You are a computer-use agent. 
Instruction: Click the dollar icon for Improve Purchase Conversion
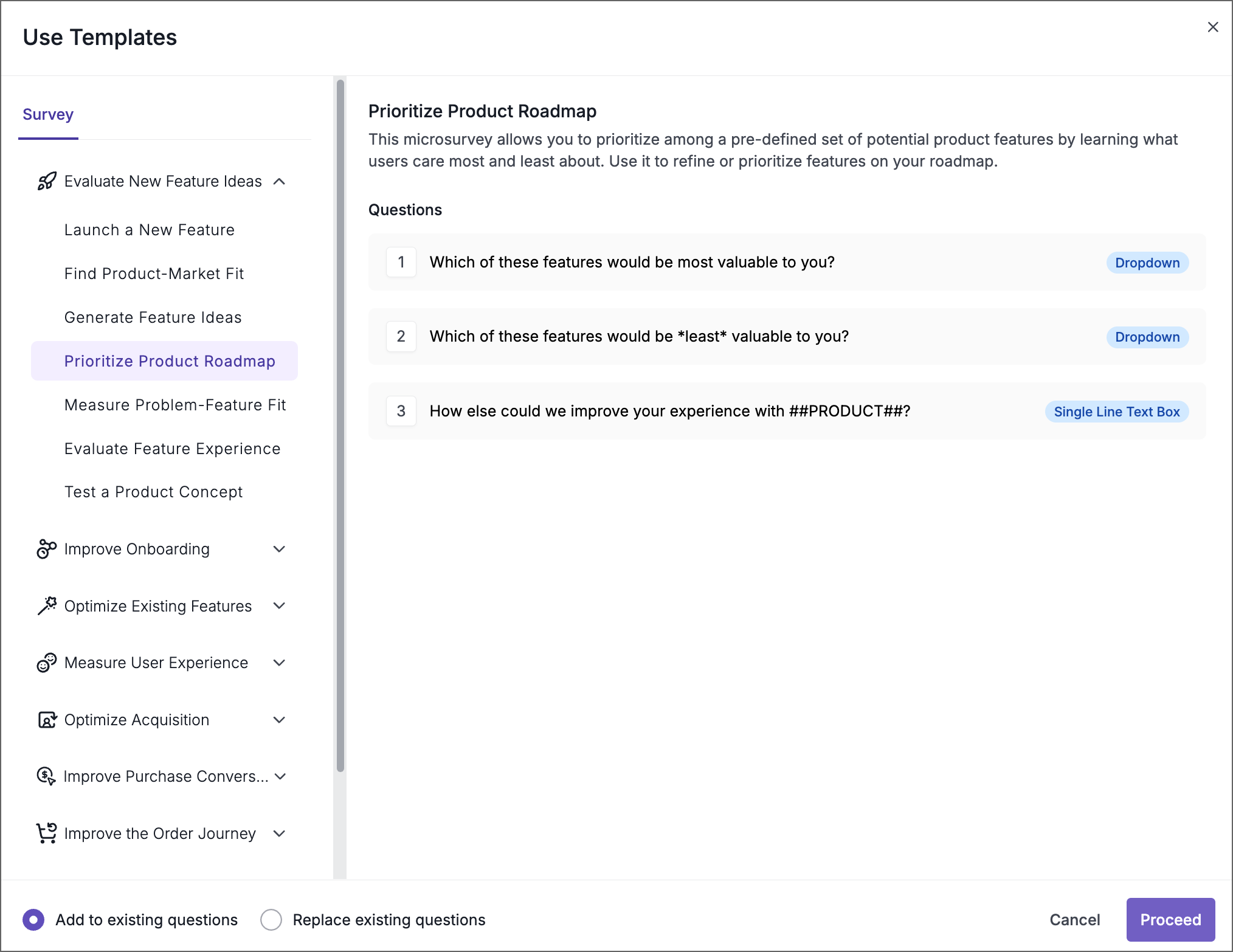[46, 776]
